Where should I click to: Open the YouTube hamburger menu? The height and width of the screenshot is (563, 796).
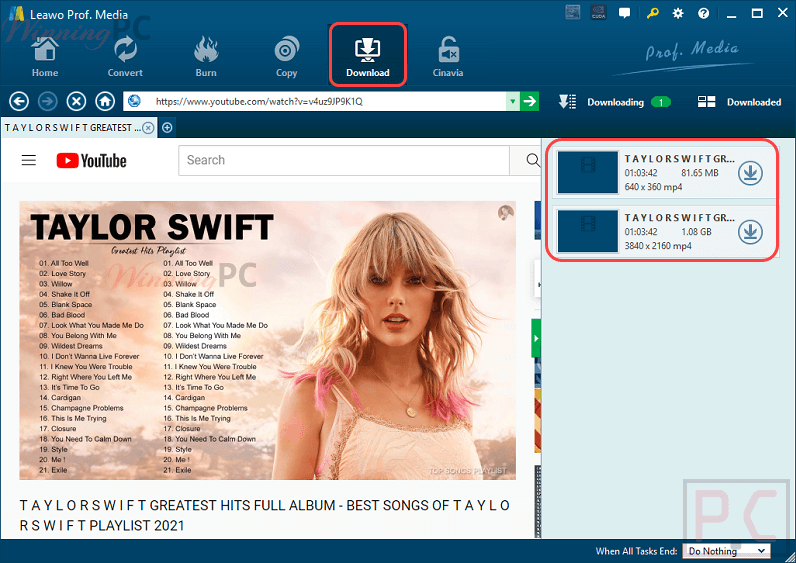pyautogui.click(x=29, y=160)
